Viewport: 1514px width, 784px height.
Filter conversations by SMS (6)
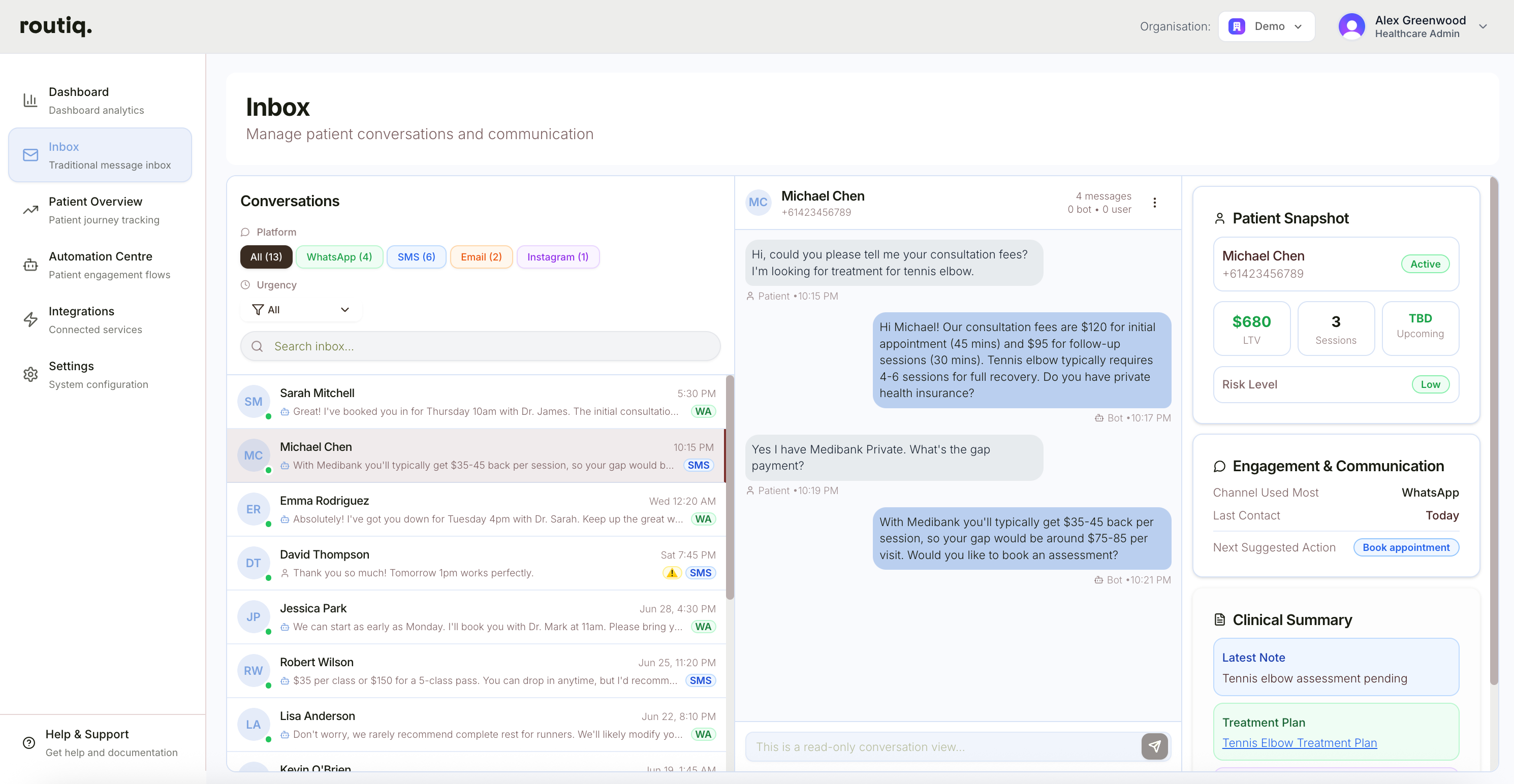coord(416,256)
